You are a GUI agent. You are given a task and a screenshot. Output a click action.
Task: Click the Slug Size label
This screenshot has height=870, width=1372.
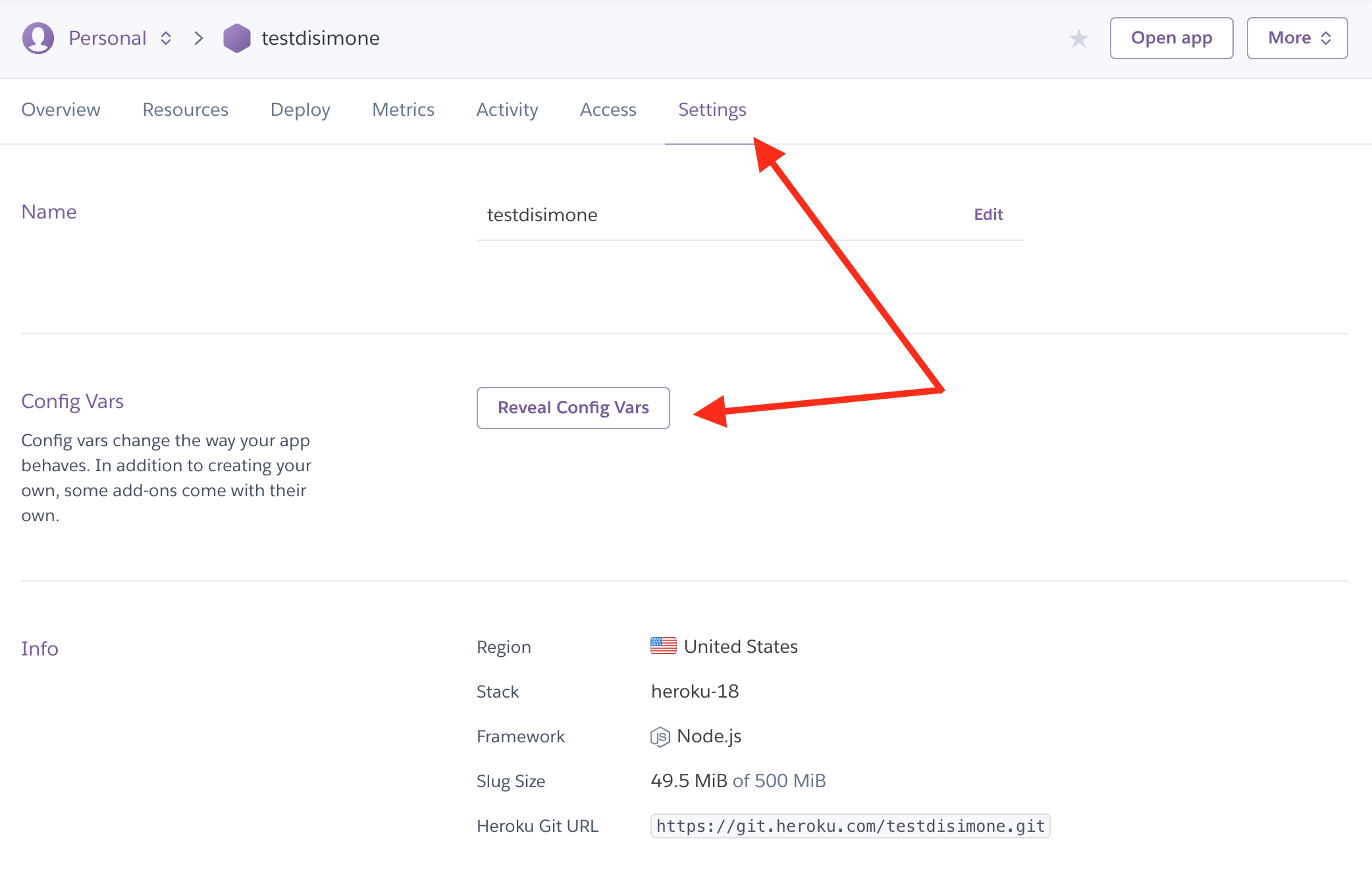pos(511,781)
